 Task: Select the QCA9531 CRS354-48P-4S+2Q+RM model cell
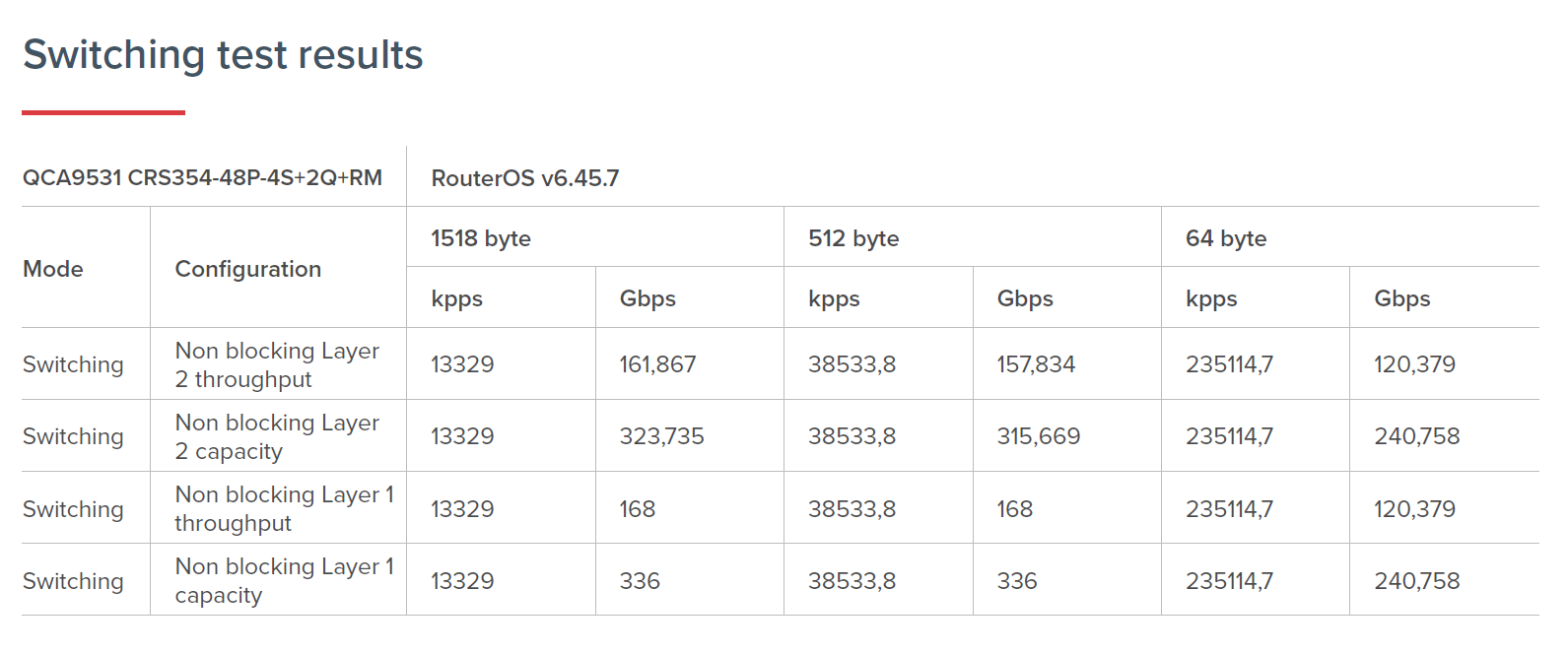(x=202, y=178)
